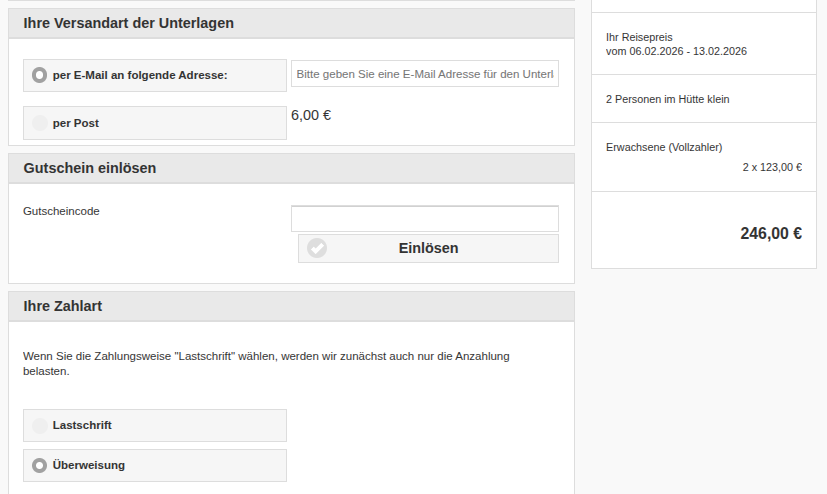Click the Erwachsene (Vollzahler) label
The width and height of the screenshot is (827, 494).
click(x=664, y=147)
